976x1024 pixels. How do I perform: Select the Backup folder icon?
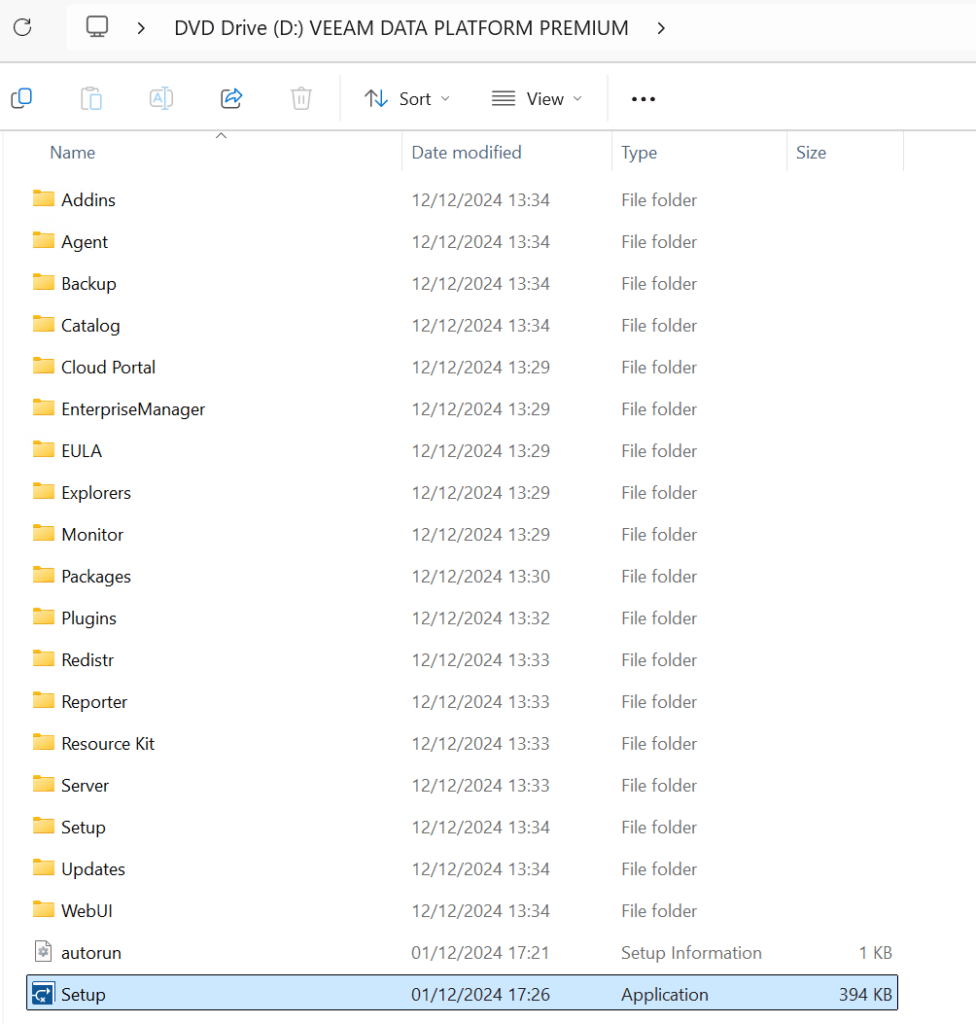(x=44, y=282)
